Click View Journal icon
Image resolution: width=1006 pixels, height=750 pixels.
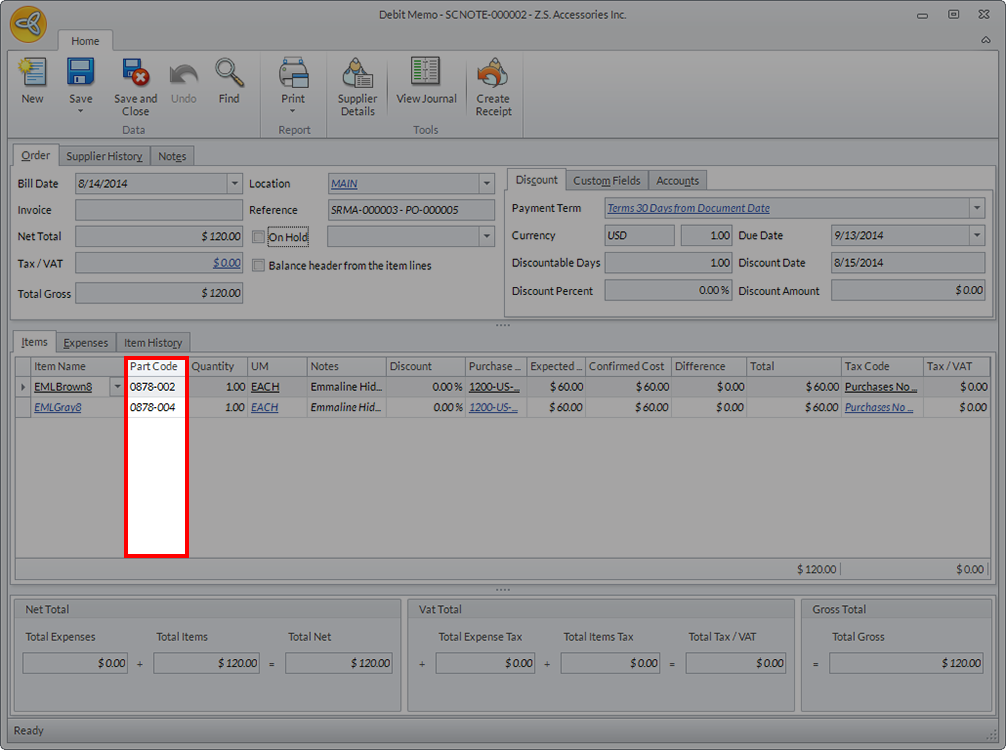tap(426, 74)
